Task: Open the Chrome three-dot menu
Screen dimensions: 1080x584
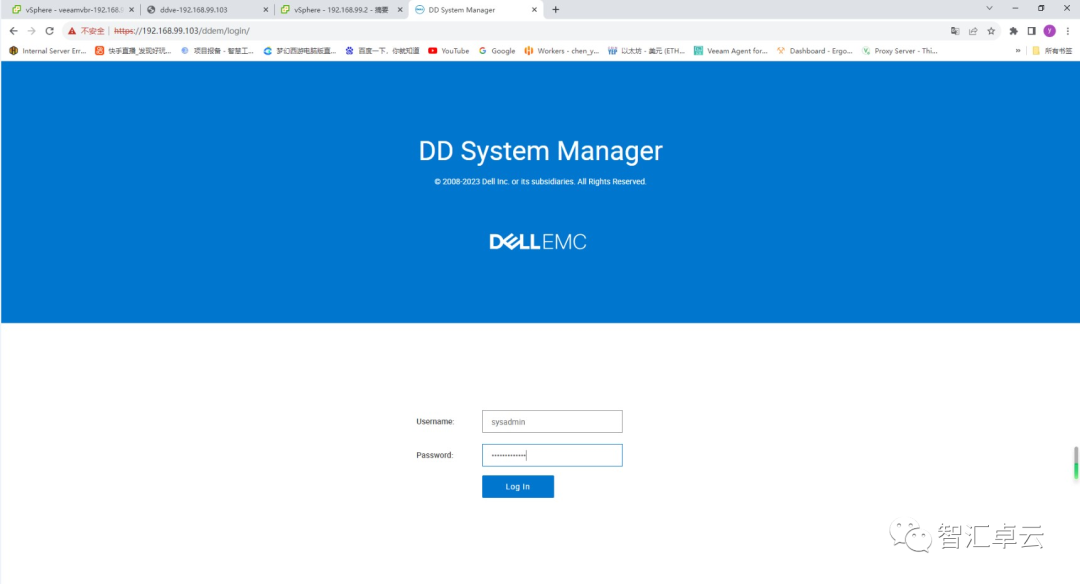Action: click(1068, 31)
